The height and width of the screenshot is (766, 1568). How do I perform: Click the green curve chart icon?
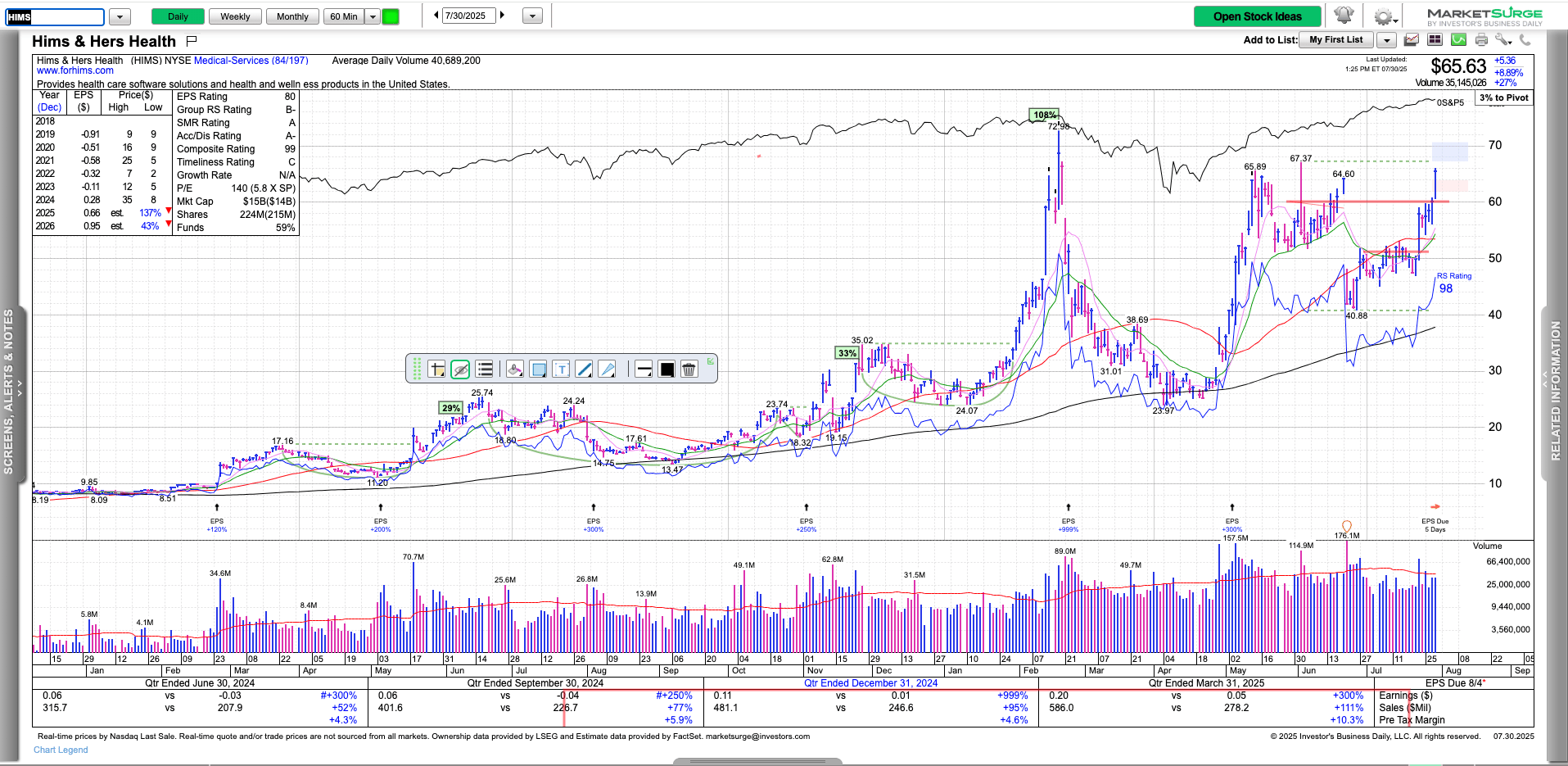tap(1458, 39)
